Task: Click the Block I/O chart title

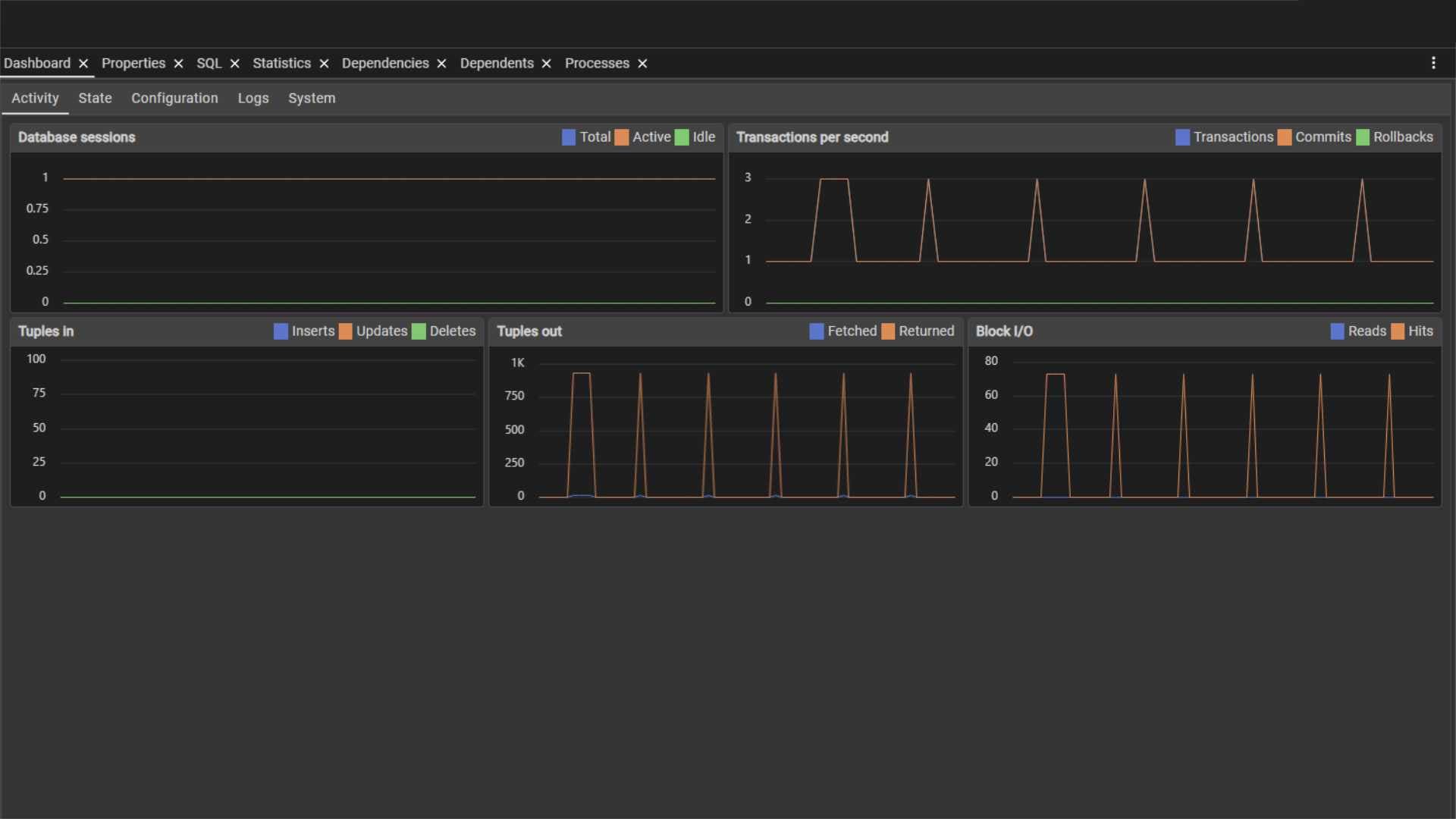Action: pos(1004,331)
